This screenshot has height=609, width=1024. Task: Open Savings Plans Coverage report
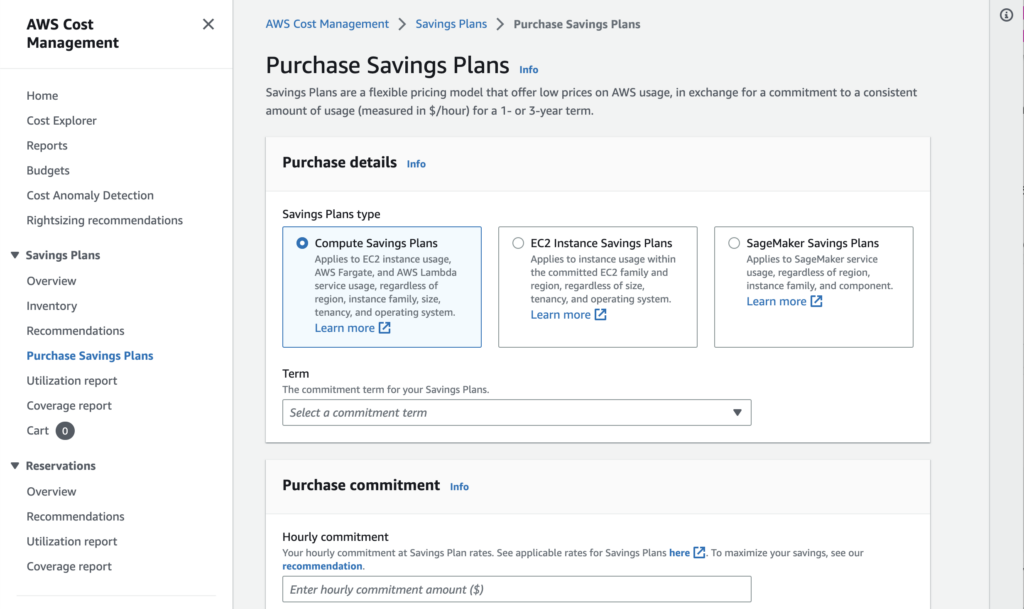[69, 405]
